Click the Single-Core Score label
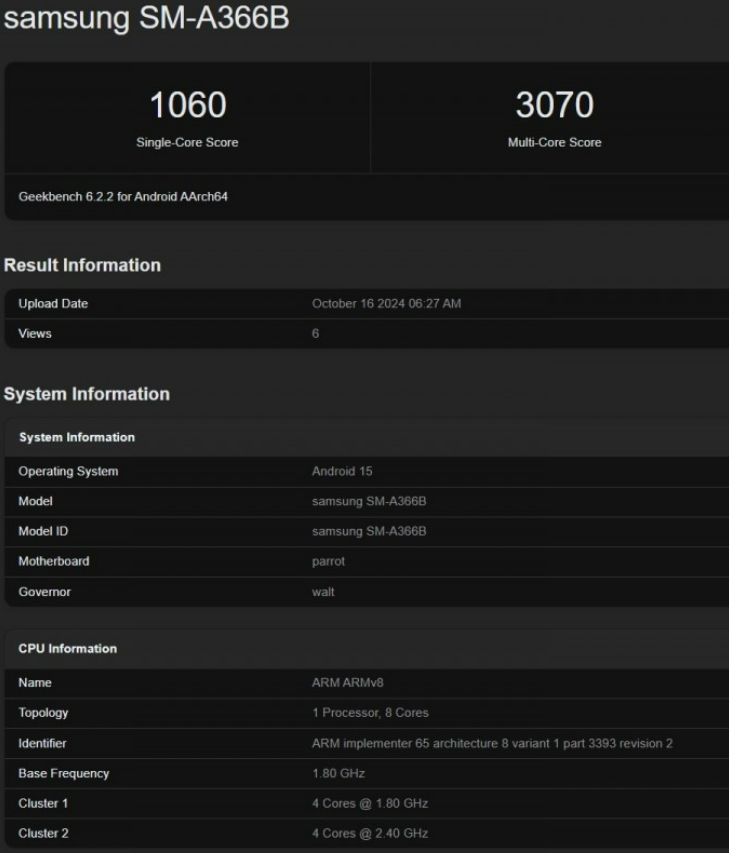The width and height of the screenshot is (729, 853). [187, 142]
